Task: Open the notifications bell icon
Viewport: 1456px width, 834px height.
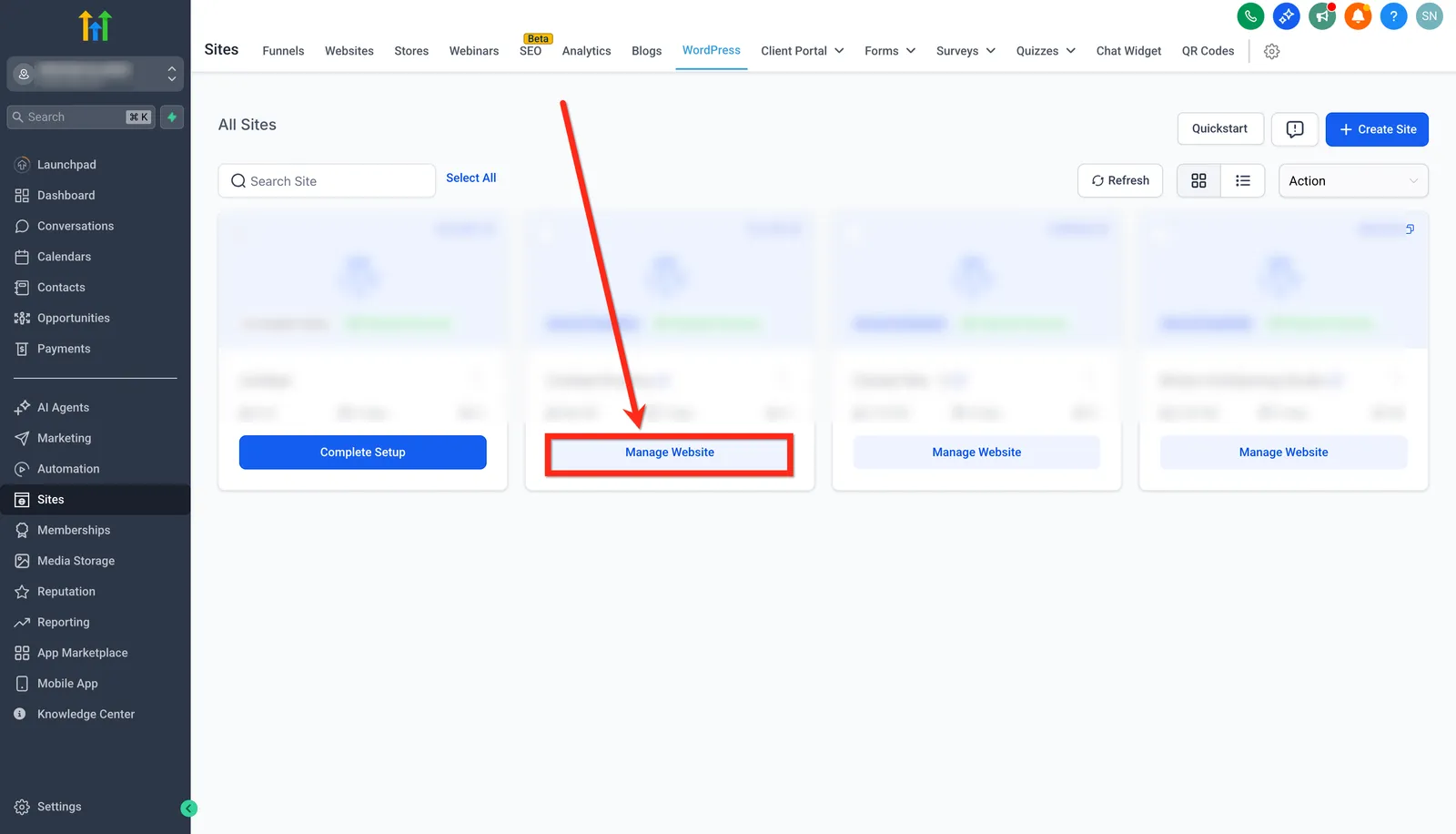Action: coord(1358,16)
